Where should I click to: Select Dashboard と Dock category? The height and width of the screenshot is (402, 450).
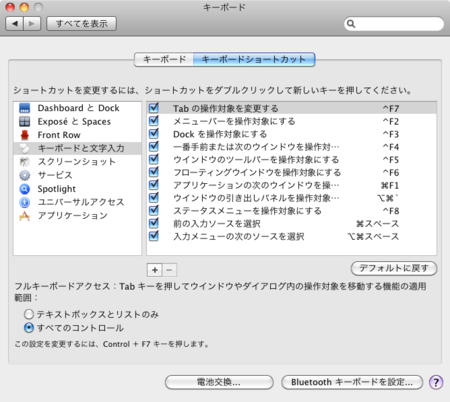coord(77,108)
